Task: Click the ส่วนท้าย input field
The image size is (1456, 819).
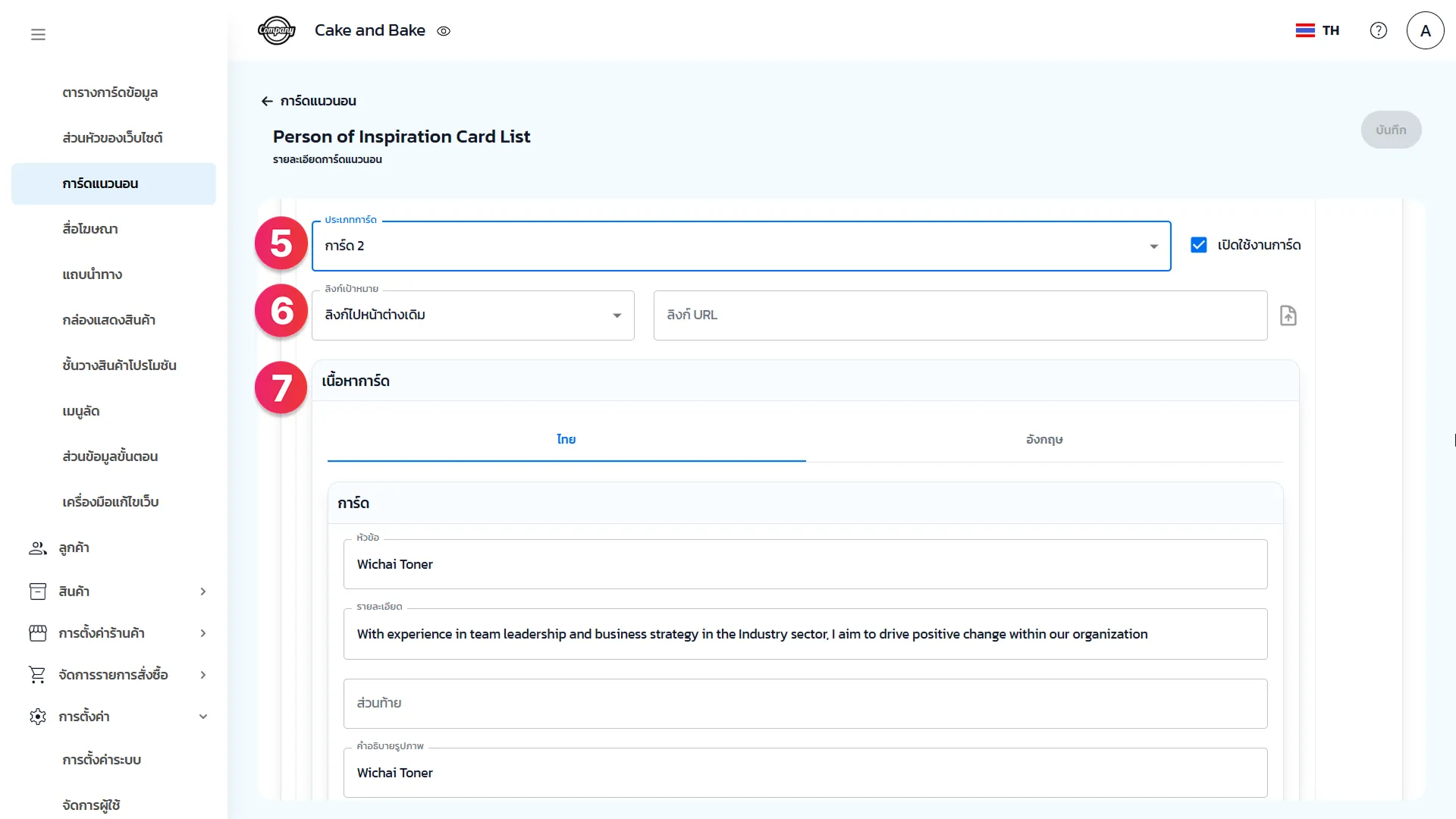Action: click(x=805, y=704)
